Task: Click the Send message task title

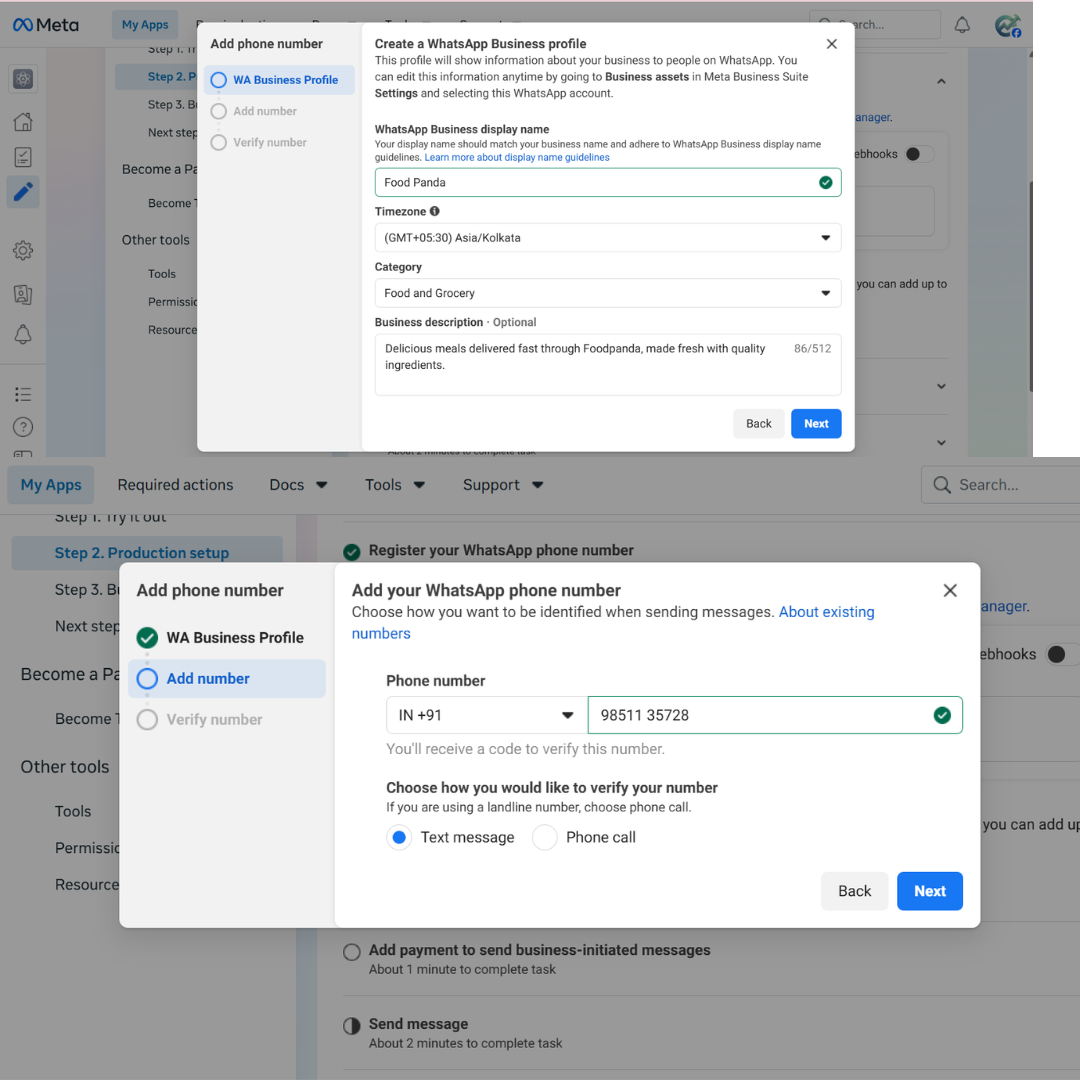Action: tap(418, 1024)
